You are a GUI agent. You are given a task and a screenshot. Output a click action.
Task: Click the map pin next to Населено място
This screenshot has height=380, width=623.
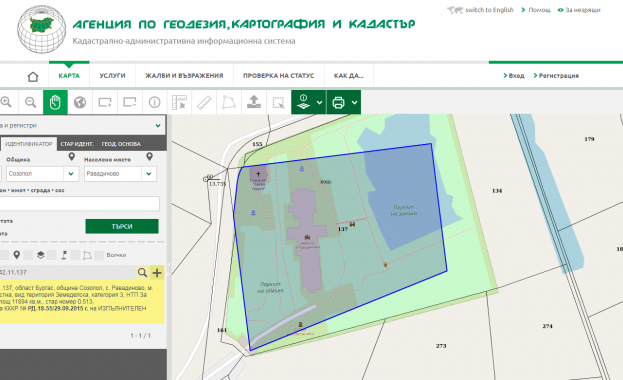(149, 157)
